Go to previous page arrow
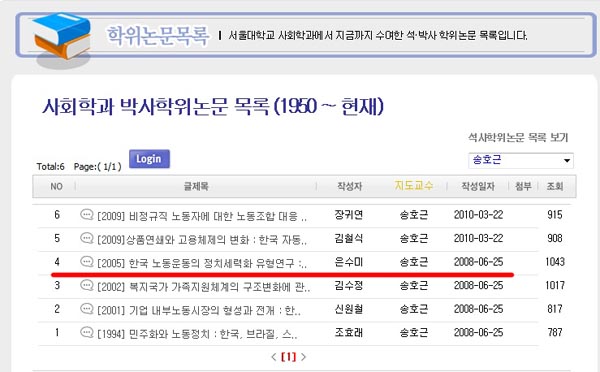 click(274, 357)
